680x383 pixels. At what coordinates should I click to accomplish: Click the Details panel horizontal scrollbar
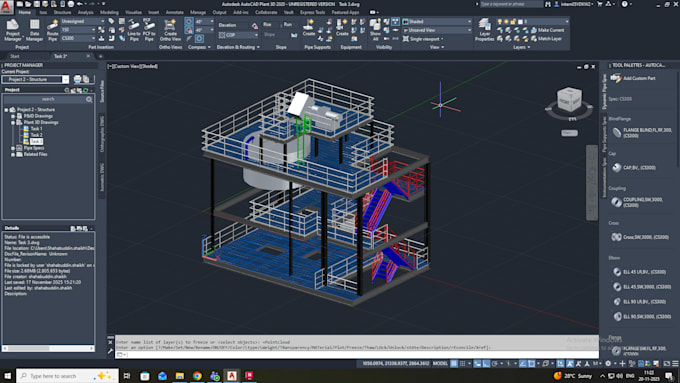click(x=48, y=348)
